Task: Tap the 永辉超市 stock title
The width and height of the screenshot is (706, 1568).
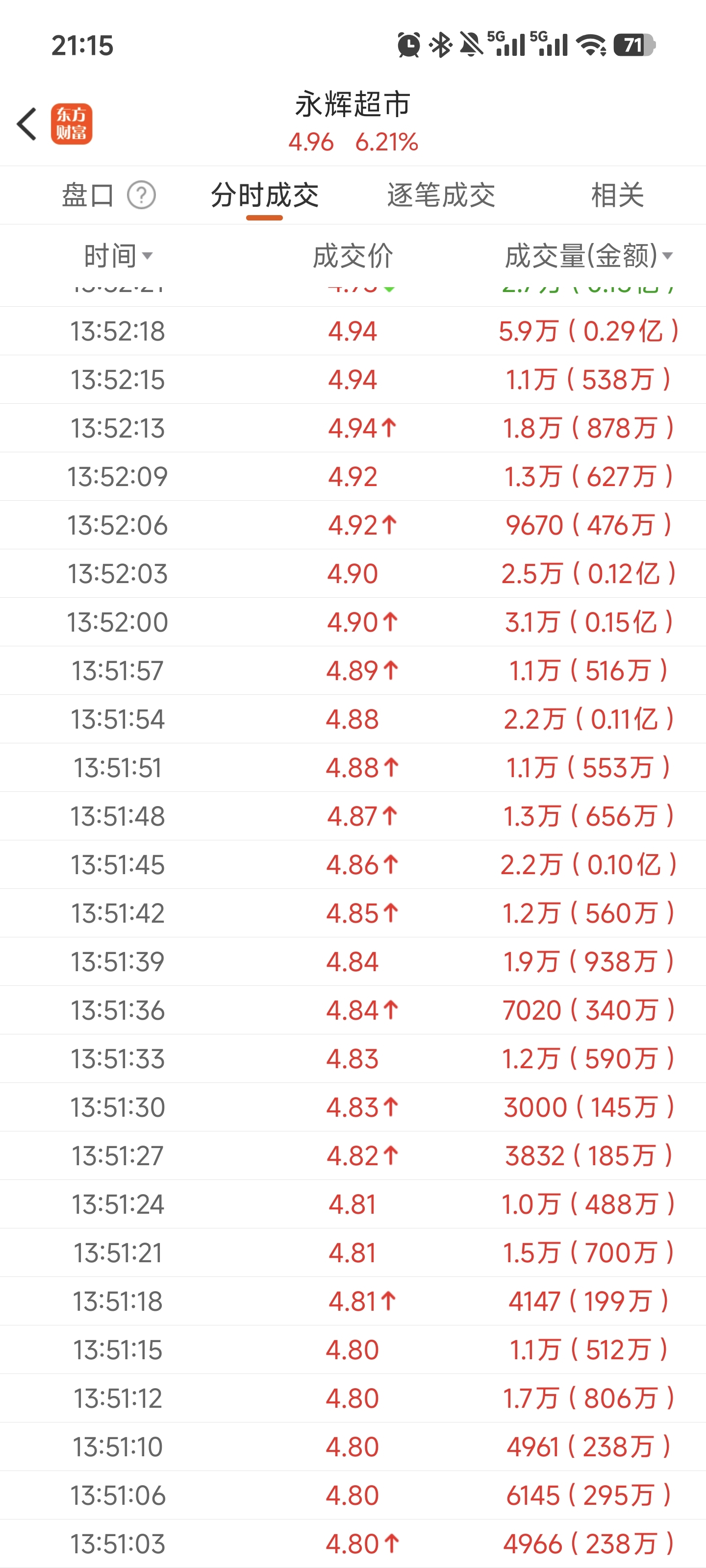Action: [353, 104]
